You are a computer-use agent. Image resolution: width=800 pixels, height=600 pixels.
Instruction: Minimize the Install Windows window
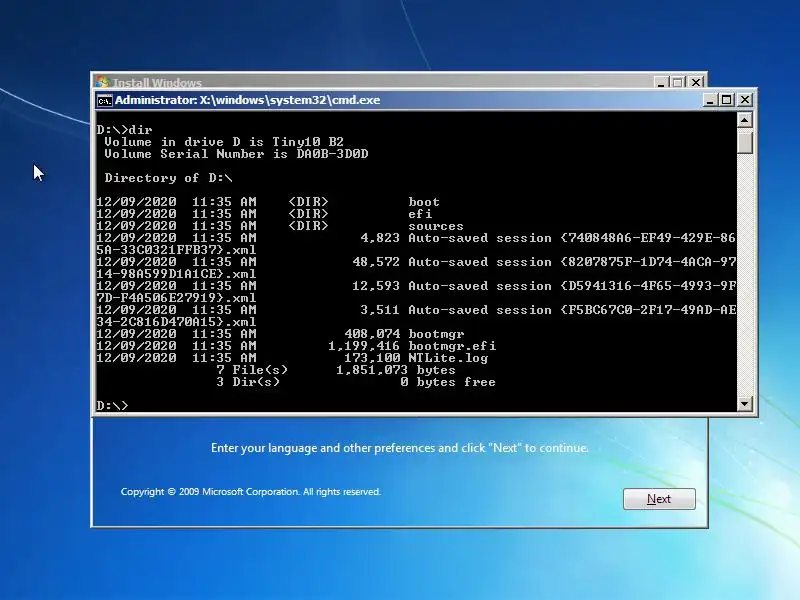[x=661, y=82]
